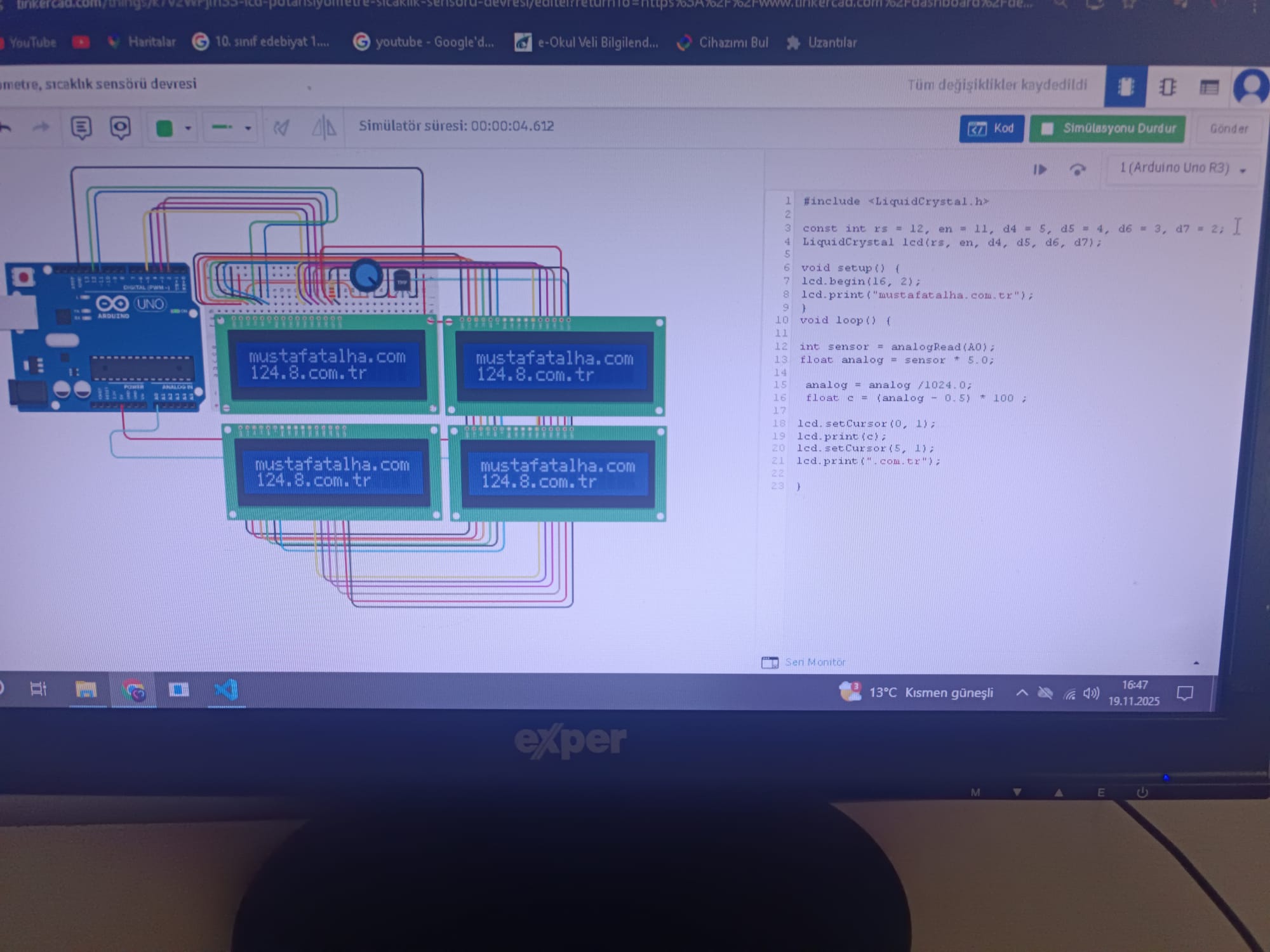1270x952 pixels.
Task: Click the rotate component icon
Action: (281, 128)
